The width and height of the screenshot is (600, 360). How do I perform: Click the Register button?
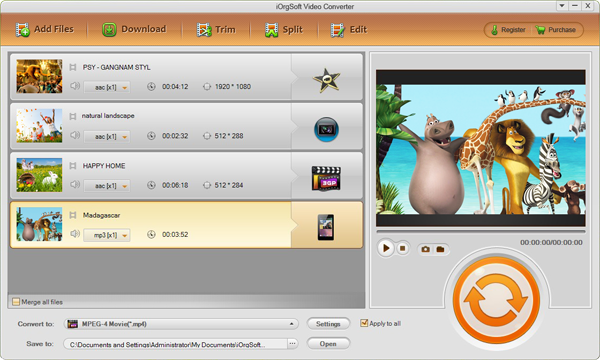pos(508,30)
